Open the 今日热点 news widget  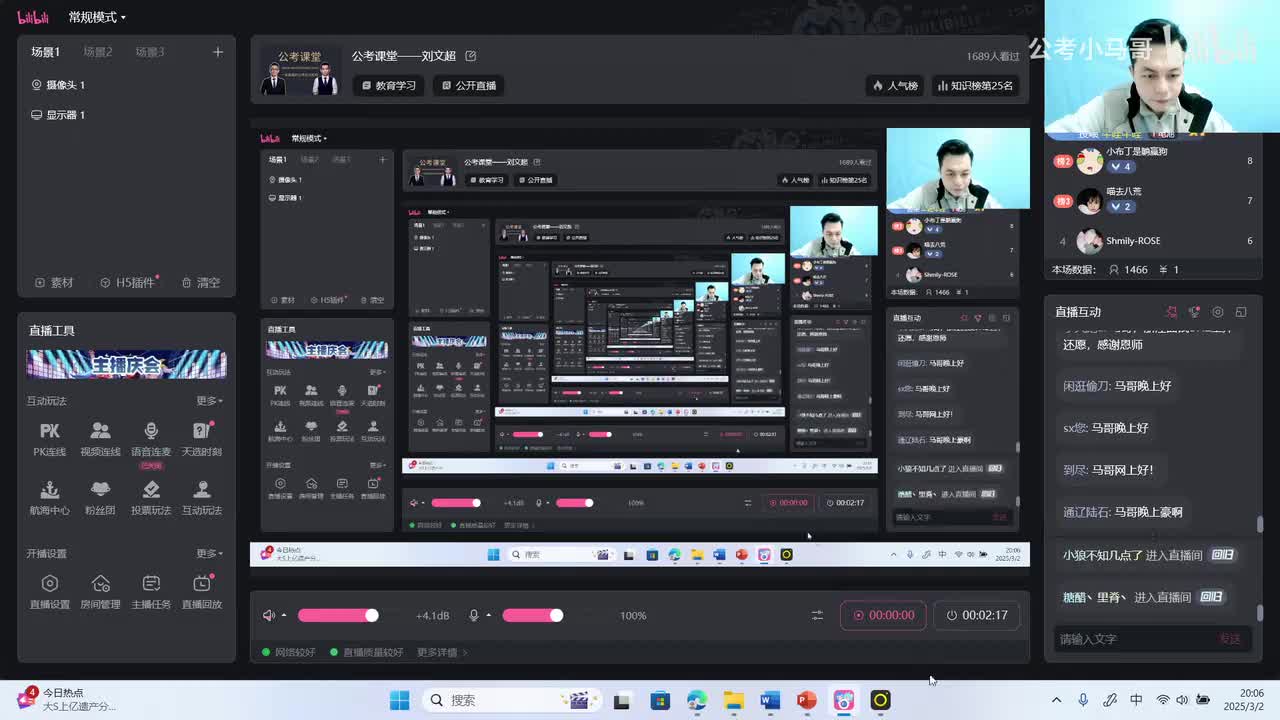coord(67,699)
